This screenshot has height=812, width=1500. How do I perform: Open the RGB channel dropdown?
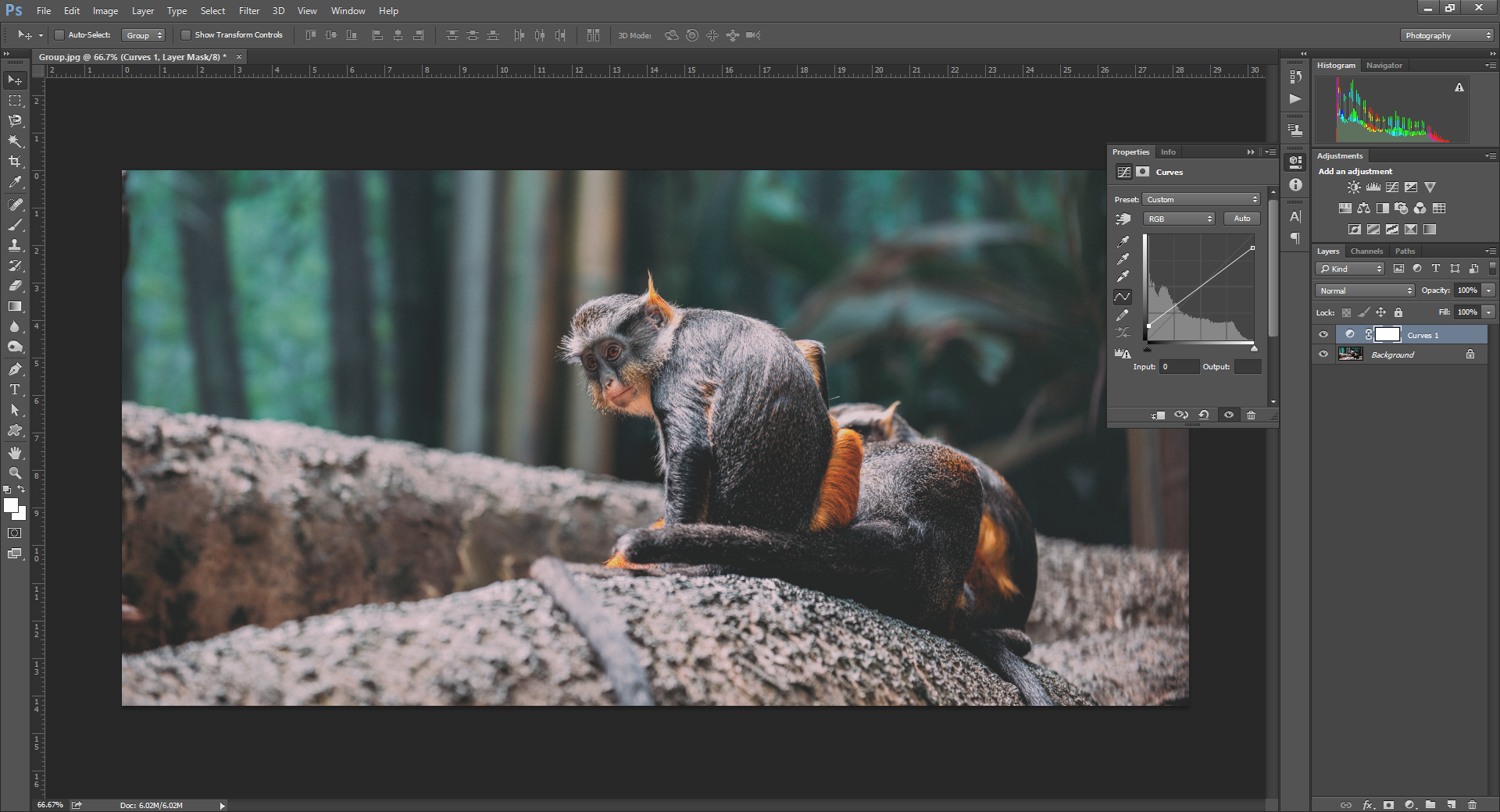click(1179, 219)
